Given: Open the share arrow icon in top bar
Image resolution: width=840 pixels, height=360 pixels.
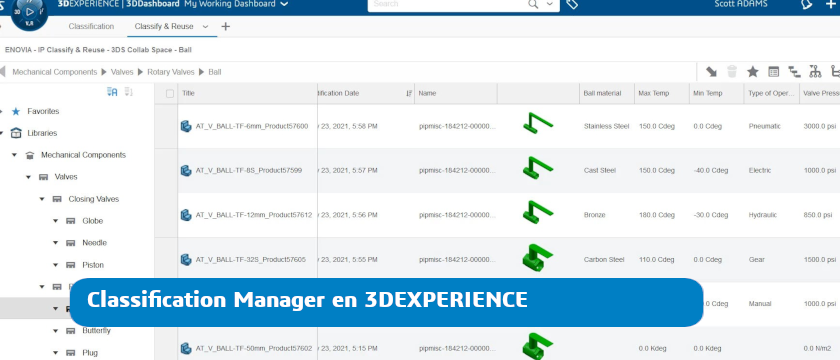Looking at the screenshot, I should pos(806,5).
